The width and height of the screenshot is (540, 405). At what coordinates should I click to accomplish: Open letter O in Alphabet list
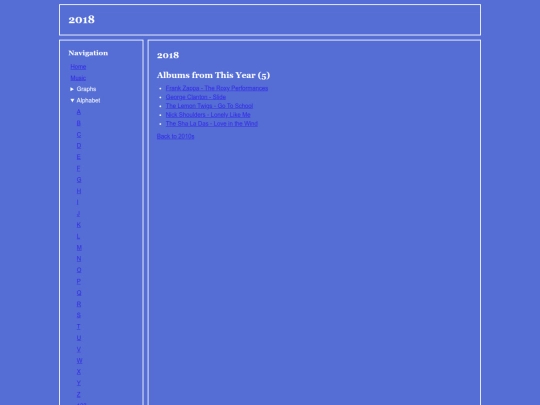tap(79, 270)
